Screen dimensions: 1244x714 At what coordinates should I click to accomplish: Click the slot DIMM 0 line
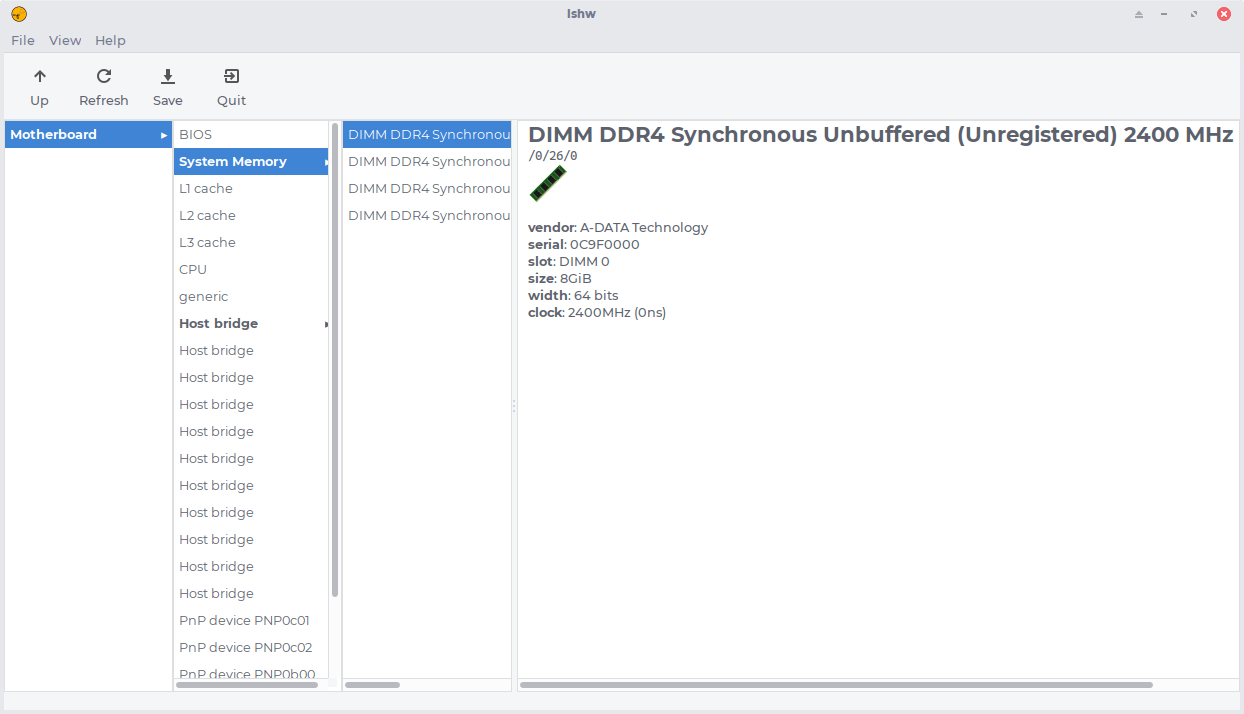(x=569, y=261)
